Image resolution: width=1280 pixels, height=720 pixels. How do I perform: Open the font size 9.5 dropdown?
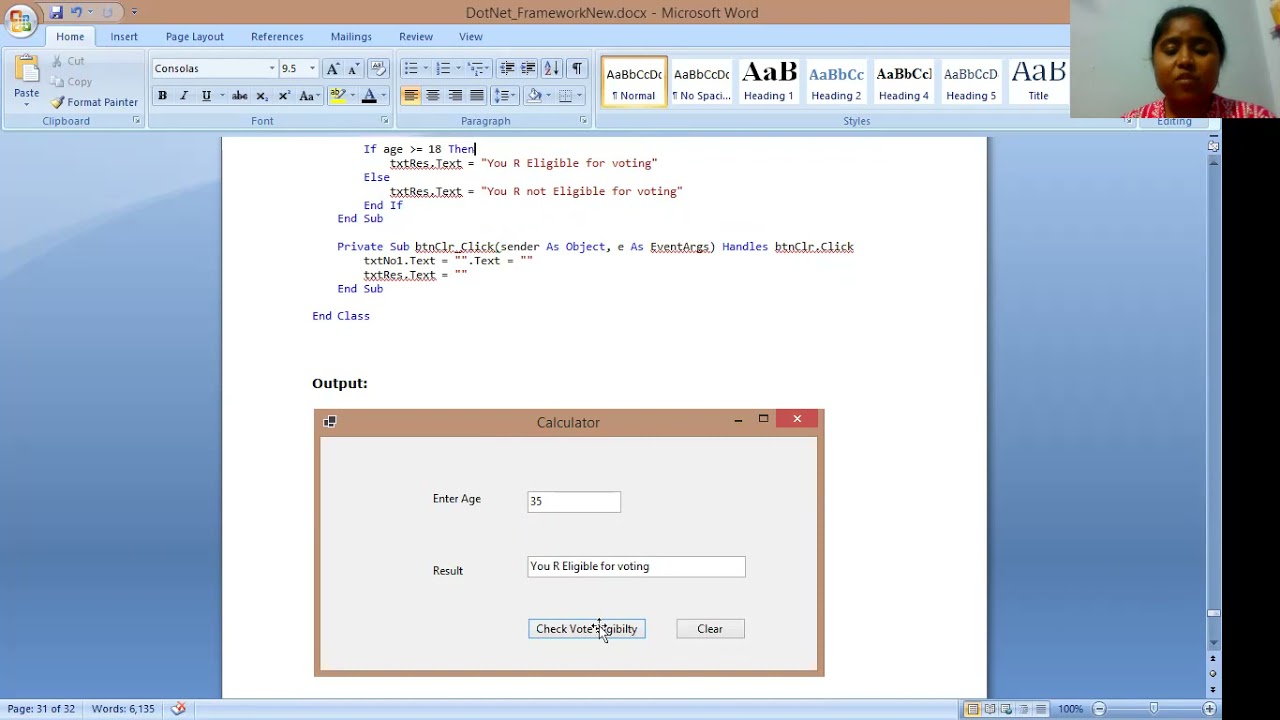pos(311,68)
